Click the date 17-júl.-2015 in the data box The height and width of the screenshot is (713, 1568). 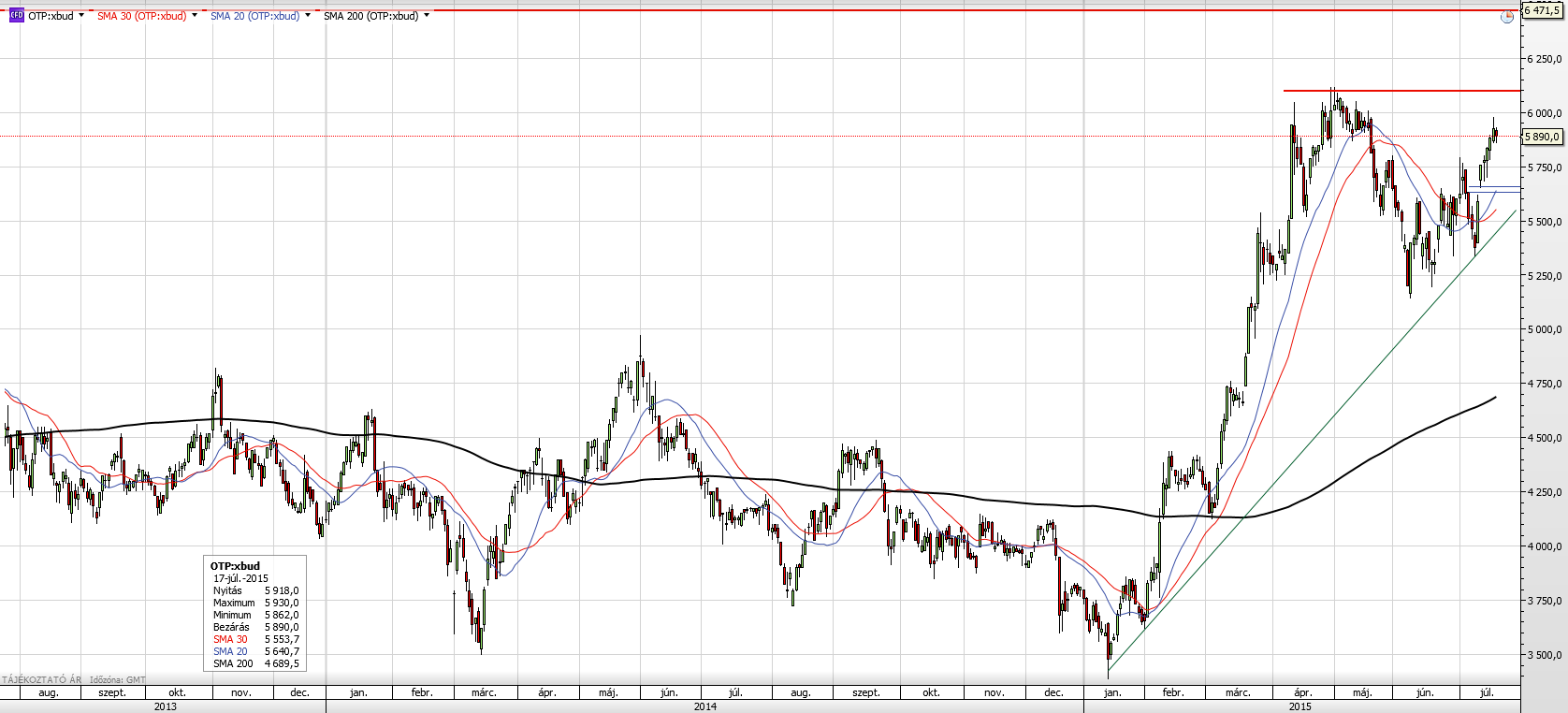240,578
